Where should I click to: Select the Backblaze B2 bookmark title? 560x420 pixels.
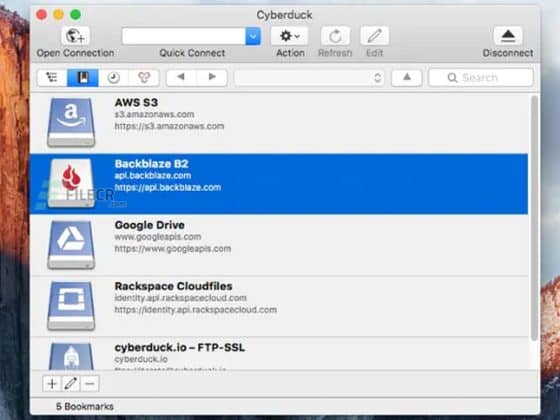tap(151, 164)
